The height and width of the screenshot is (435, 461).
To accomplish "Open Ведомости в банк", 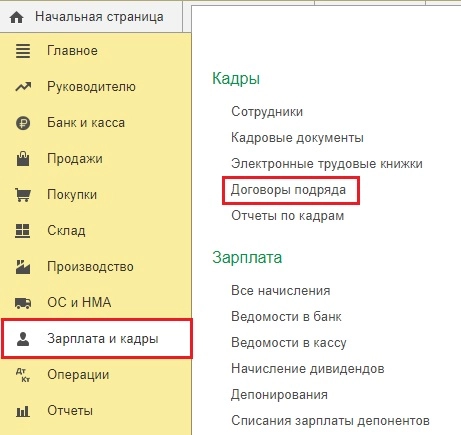I will (286, 317).
